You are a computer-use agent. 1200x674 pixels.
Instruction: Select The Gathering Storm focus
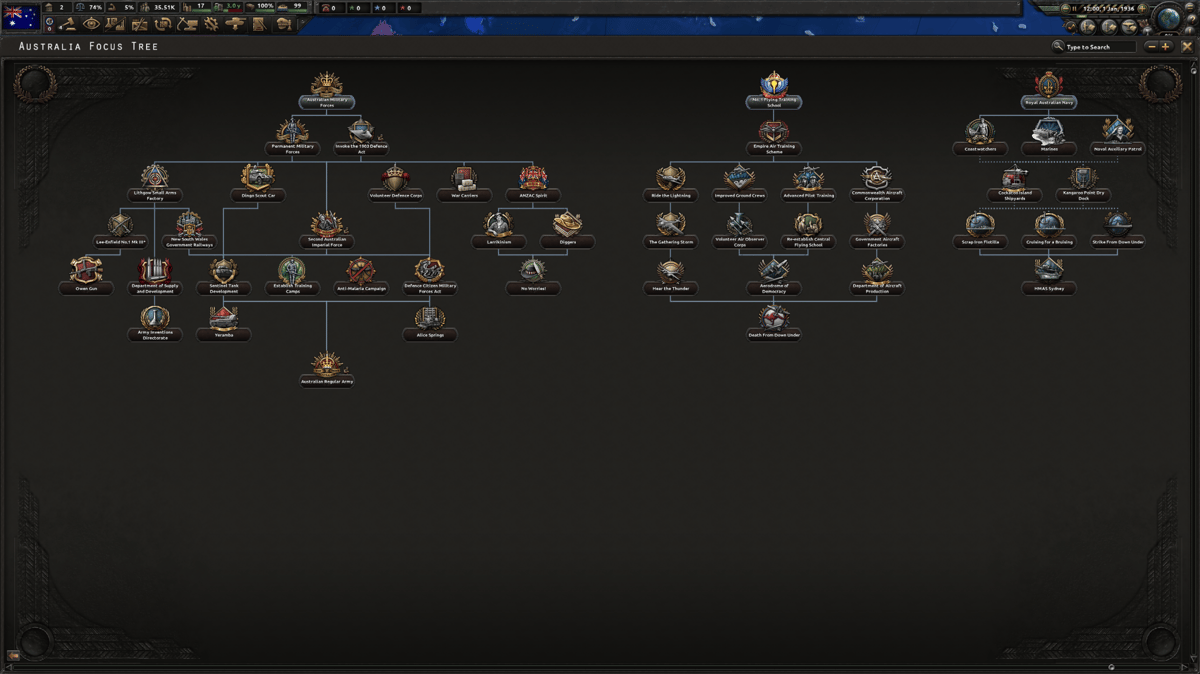671,229
